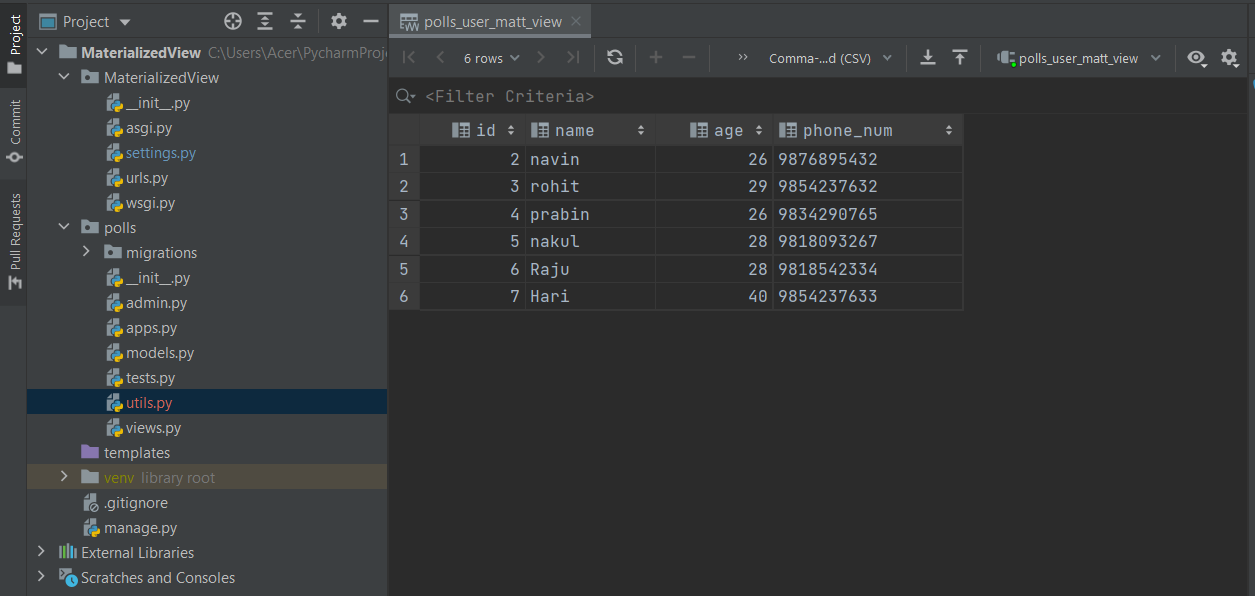This screenshot has height=596, width=1255.
Task: Open the Commit tool window tab
Action: click(x=15, y=130)
